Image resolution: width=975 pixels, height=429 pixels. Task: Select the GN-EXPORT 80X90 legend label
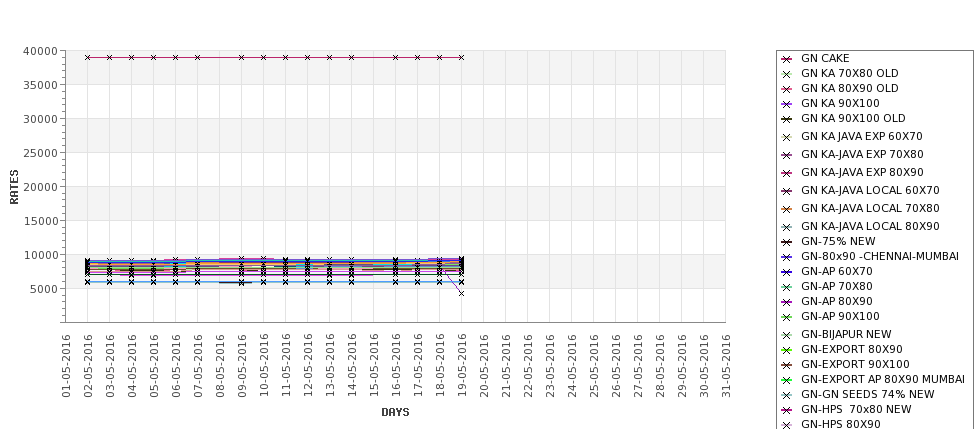[852, 349]
